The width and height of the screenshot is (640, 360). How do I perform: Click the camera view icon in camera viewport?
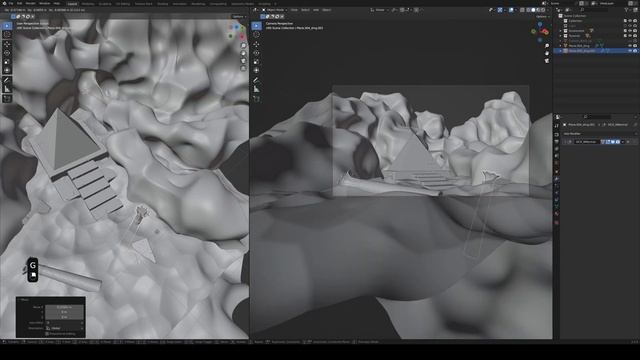pos(547,60)
